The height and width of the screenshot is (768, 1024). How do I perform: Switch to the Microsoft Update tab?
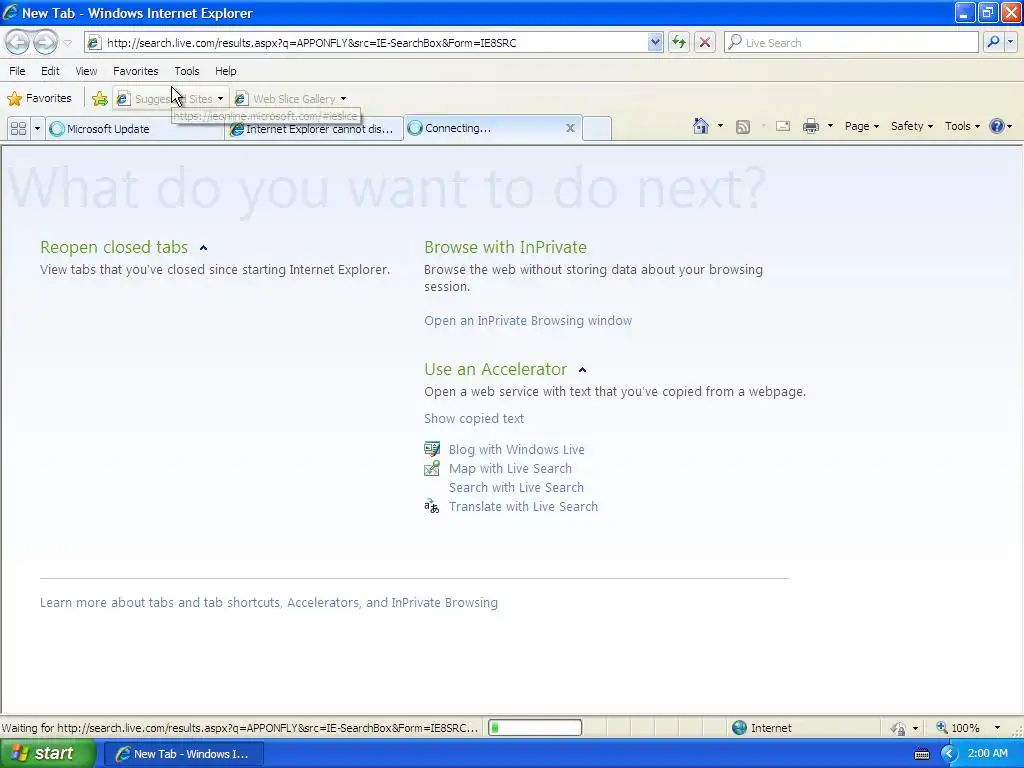click(x=135, y=129)
